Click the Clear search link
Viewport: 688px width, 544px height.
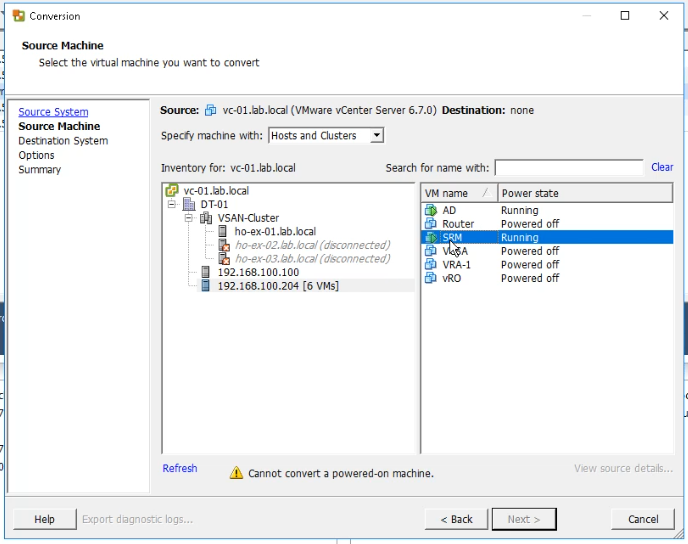click(x=662, y=167)
